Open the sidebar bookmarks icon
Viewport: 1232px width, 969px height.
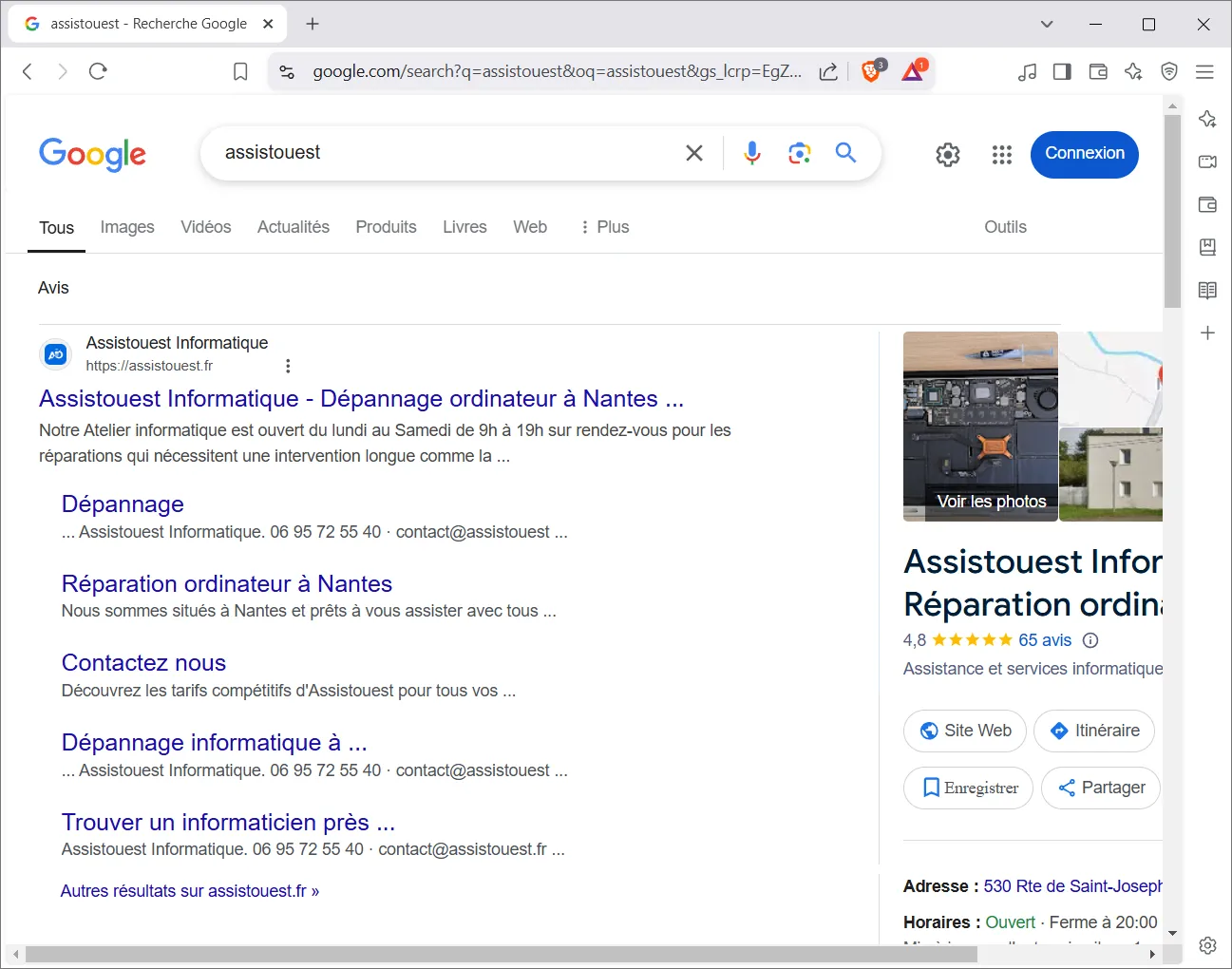click(1207, 247)
